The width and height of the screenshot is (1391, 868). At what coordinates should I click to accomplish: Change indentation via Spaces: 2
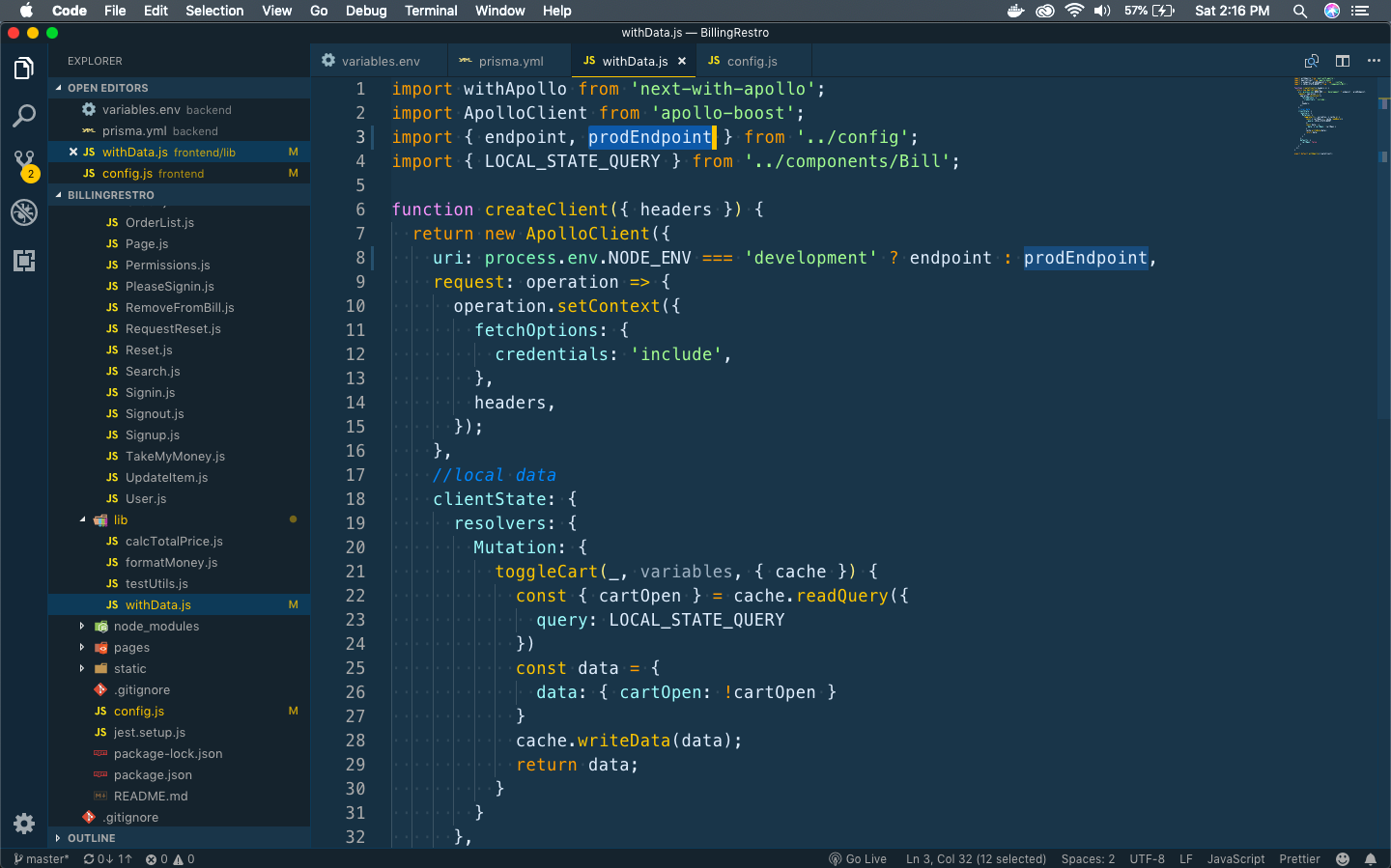click(1088, 858)
